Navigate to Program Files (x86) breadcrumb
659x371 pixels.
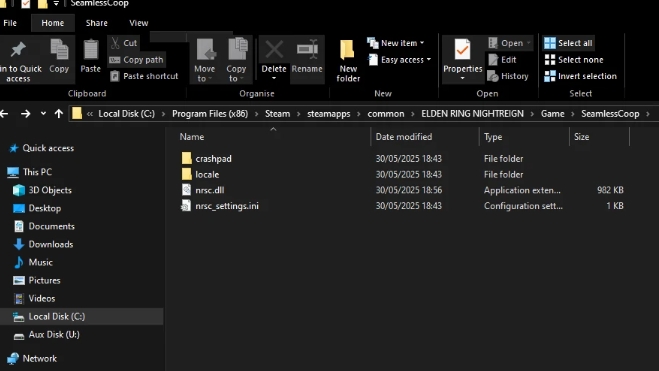[210, 114]
